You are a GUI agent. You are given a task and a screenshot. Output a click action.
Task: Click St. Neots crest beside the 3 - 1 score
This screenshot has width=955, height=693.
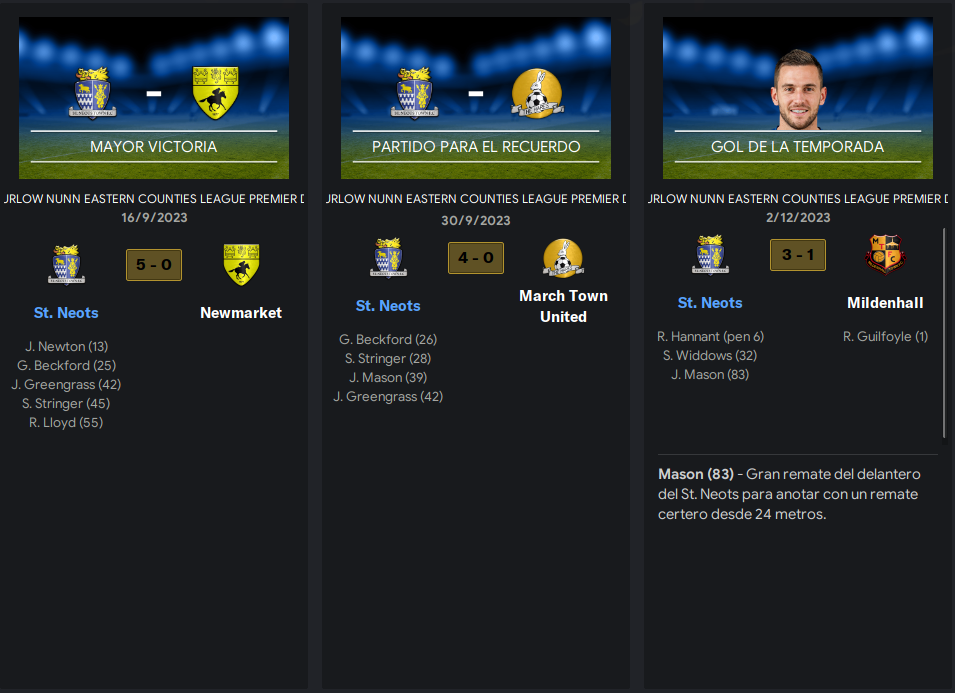pos(710,255)
